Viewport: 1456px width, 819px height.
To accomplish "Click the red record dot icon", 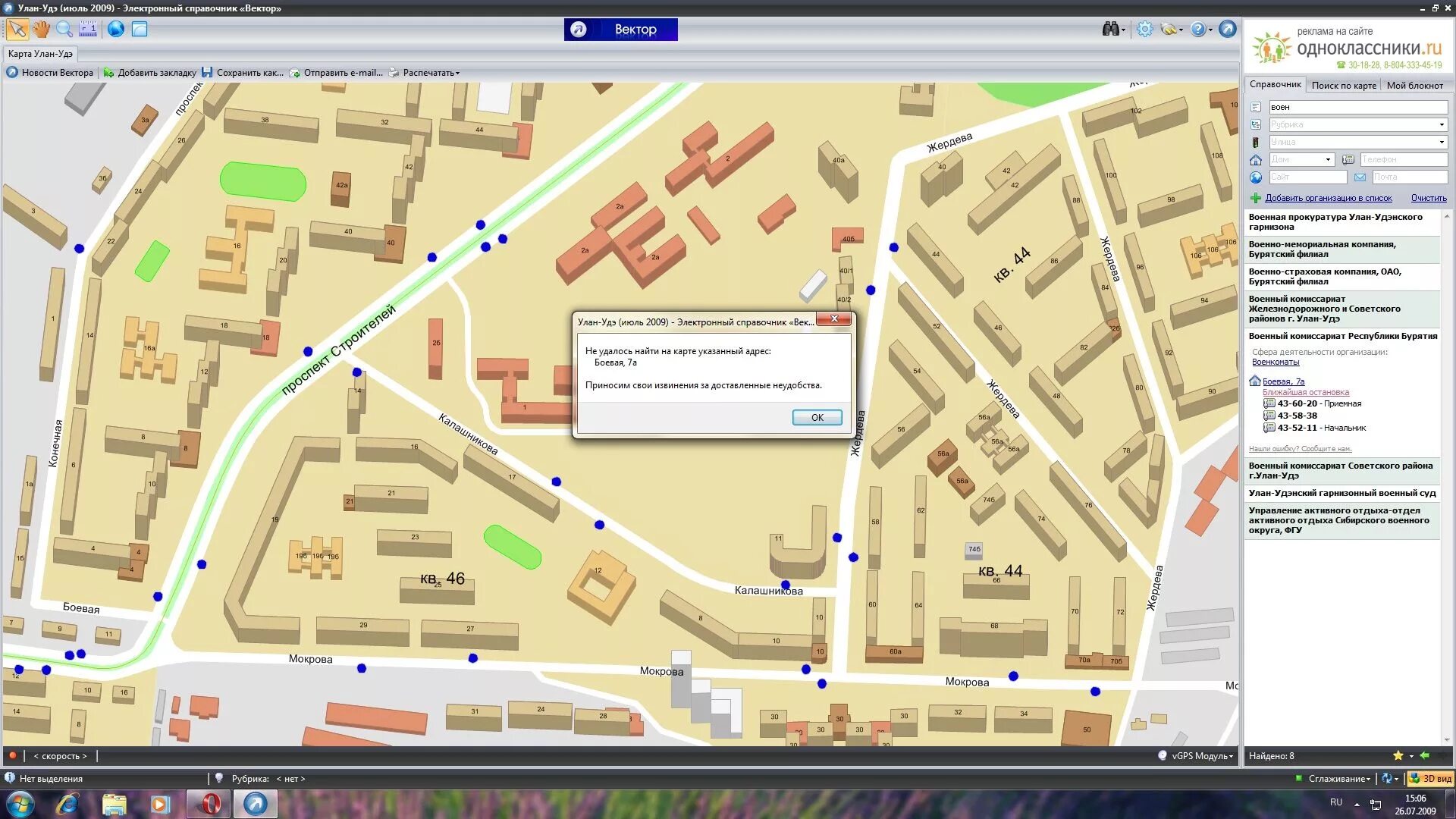I will click(12, 756).
